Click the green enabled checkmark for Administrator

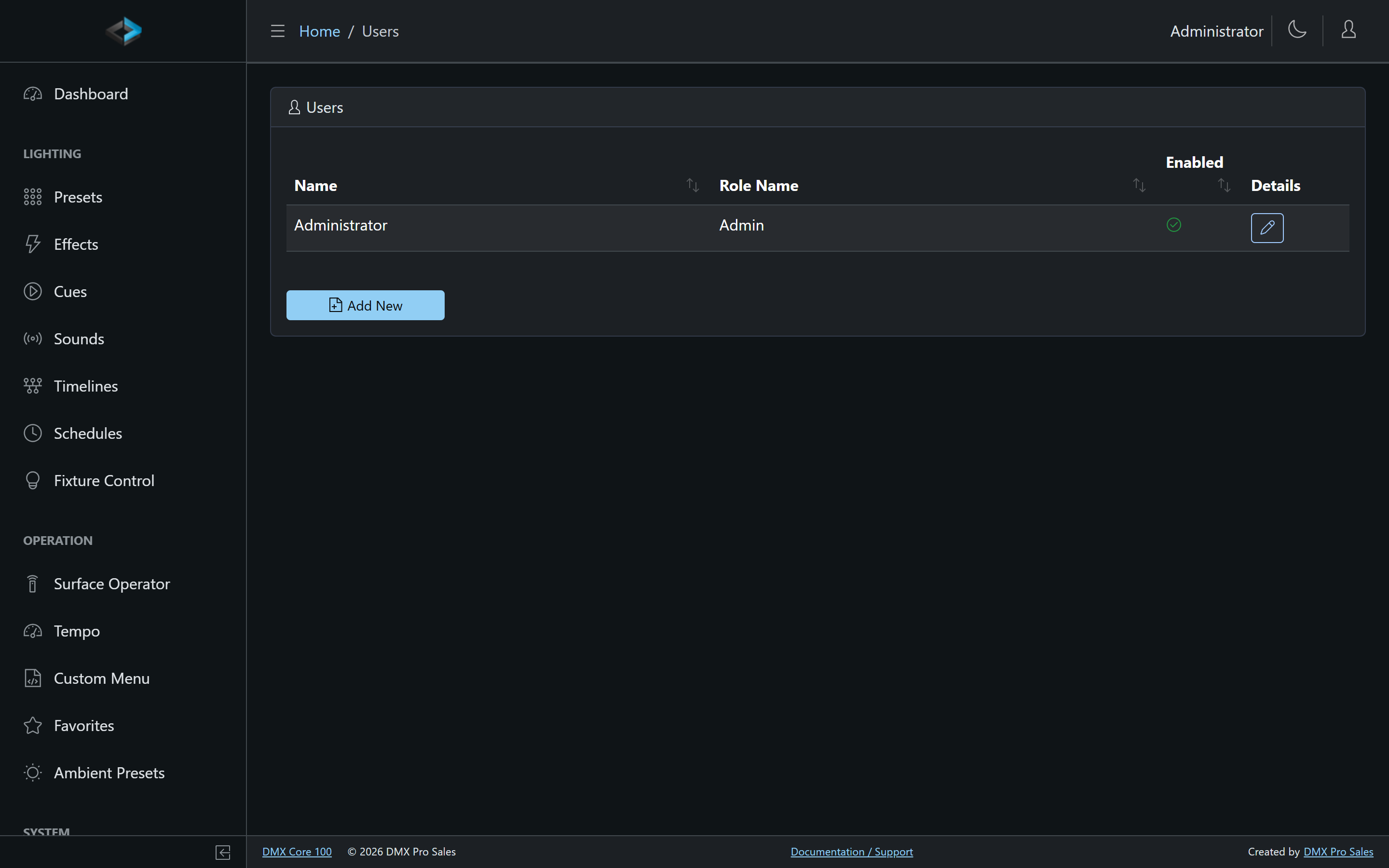(1174, 224)
